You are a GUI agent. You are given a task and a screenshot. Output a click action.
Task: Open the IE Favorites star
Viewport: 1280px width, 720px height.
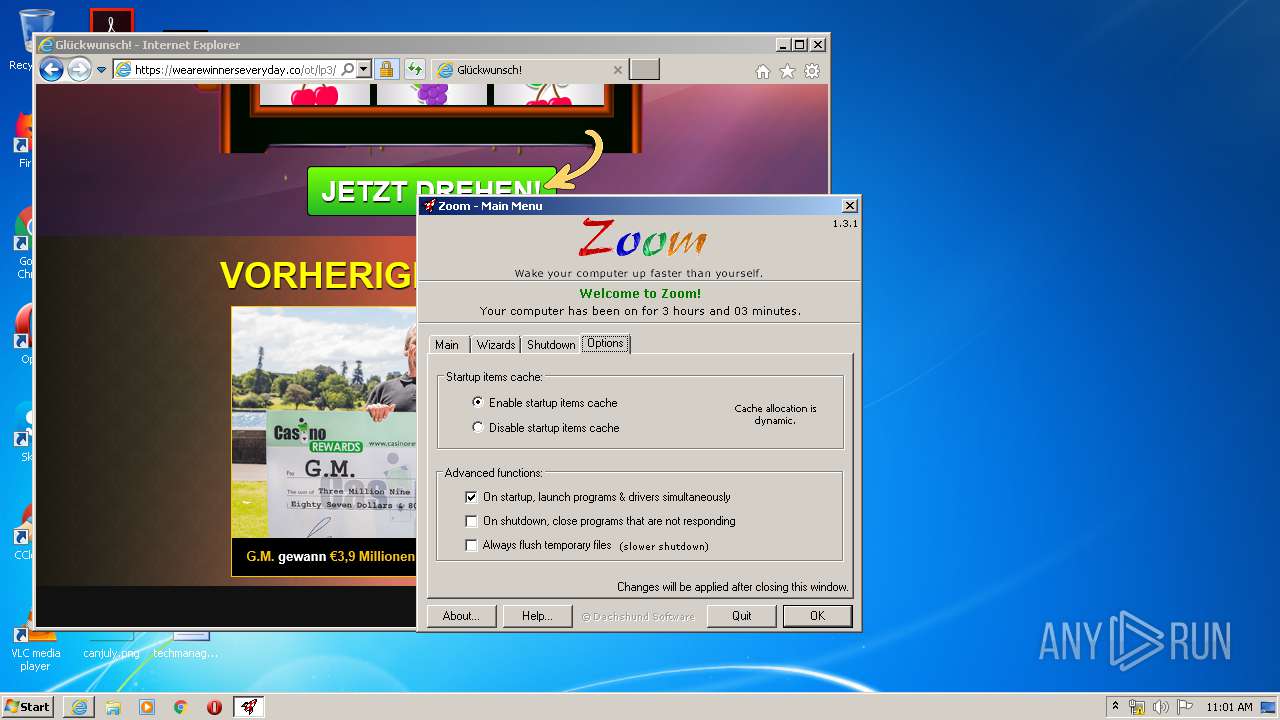point(787,71)
